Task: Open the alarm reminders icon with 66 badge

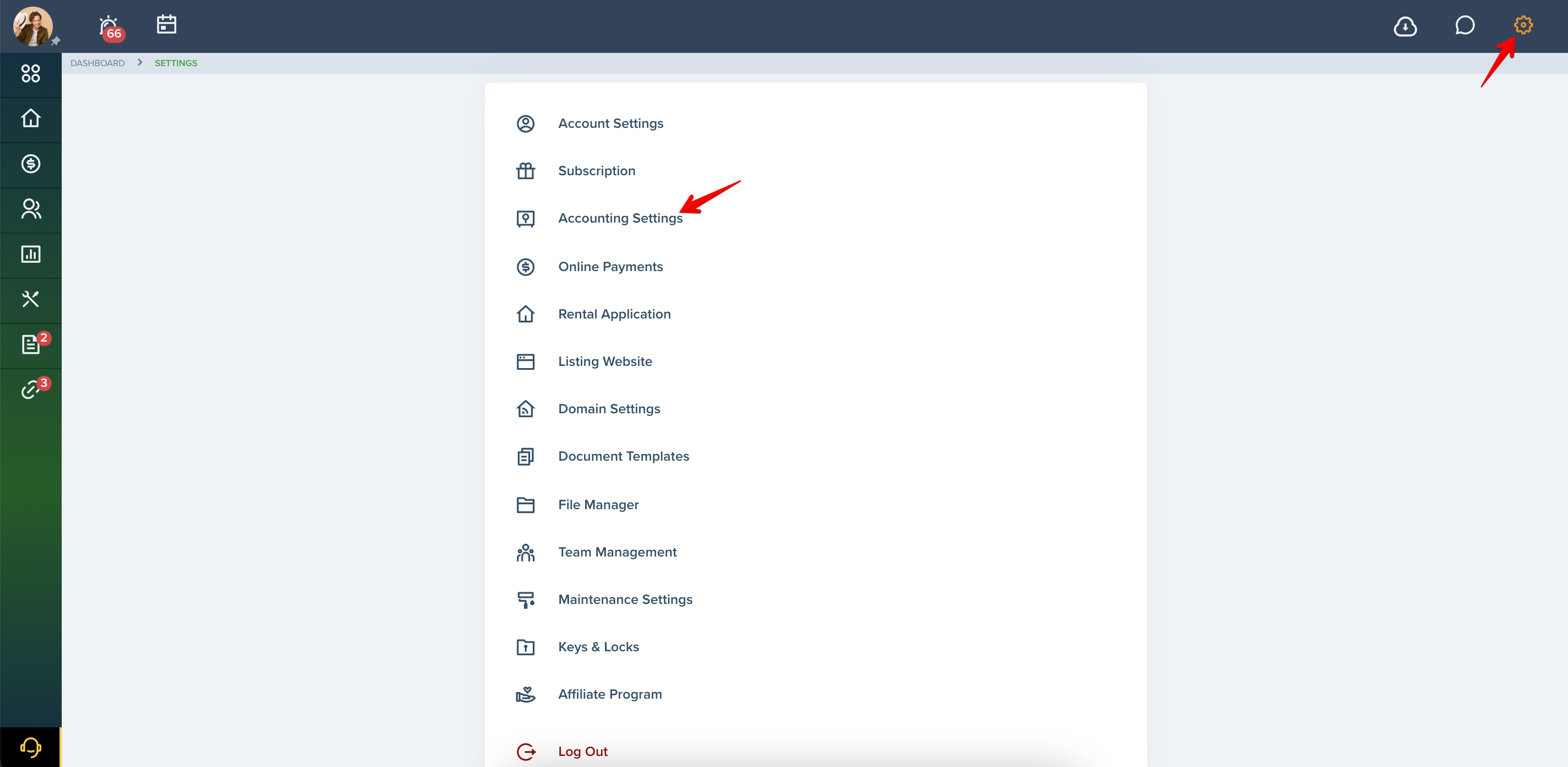Action: coord(111,28)
